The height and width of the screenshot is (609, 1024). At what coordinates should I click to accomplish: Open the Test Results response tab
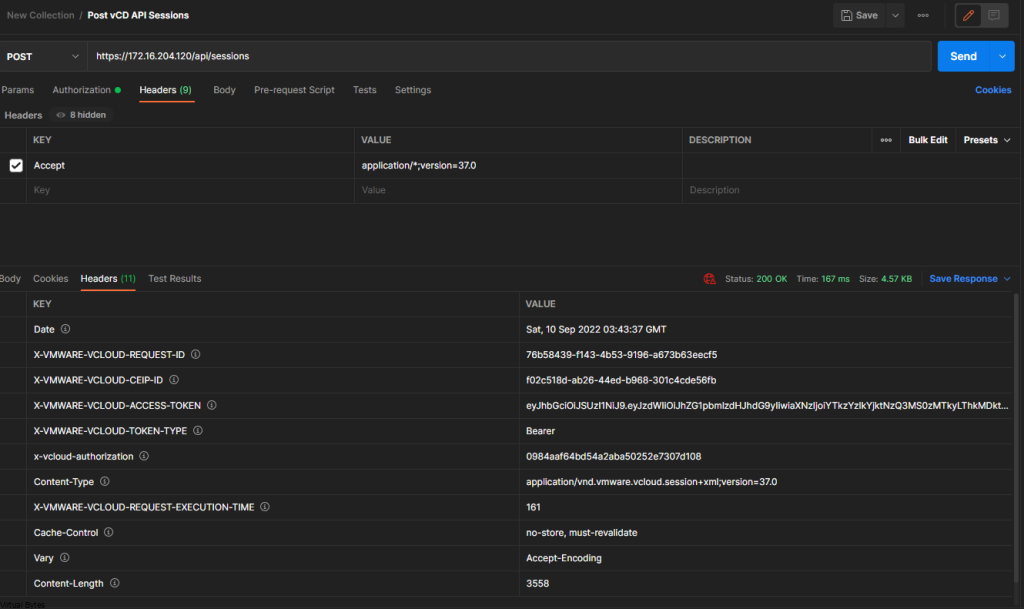[174, 279]
